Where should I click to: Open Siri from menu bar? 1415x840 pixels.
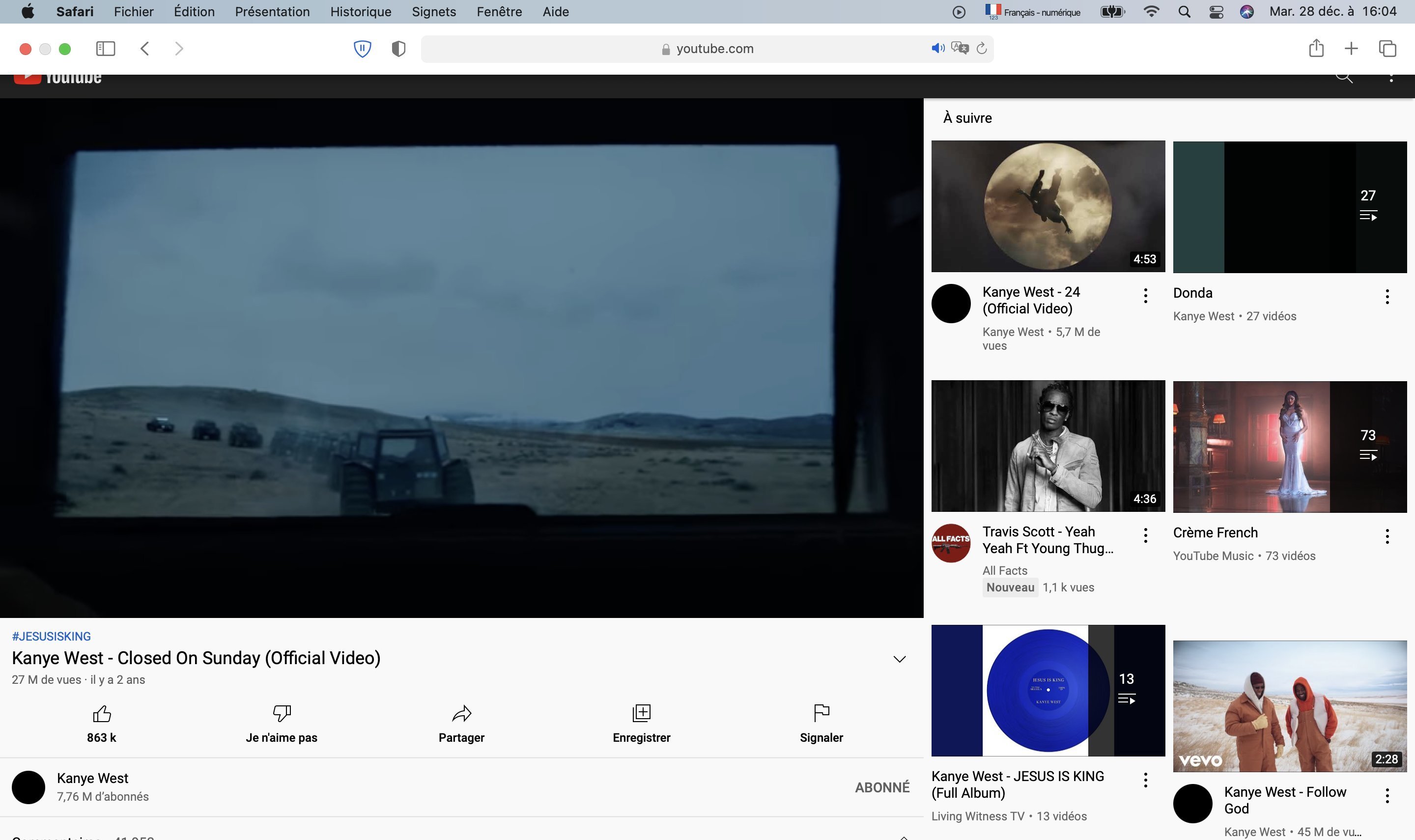[1247, 12]
